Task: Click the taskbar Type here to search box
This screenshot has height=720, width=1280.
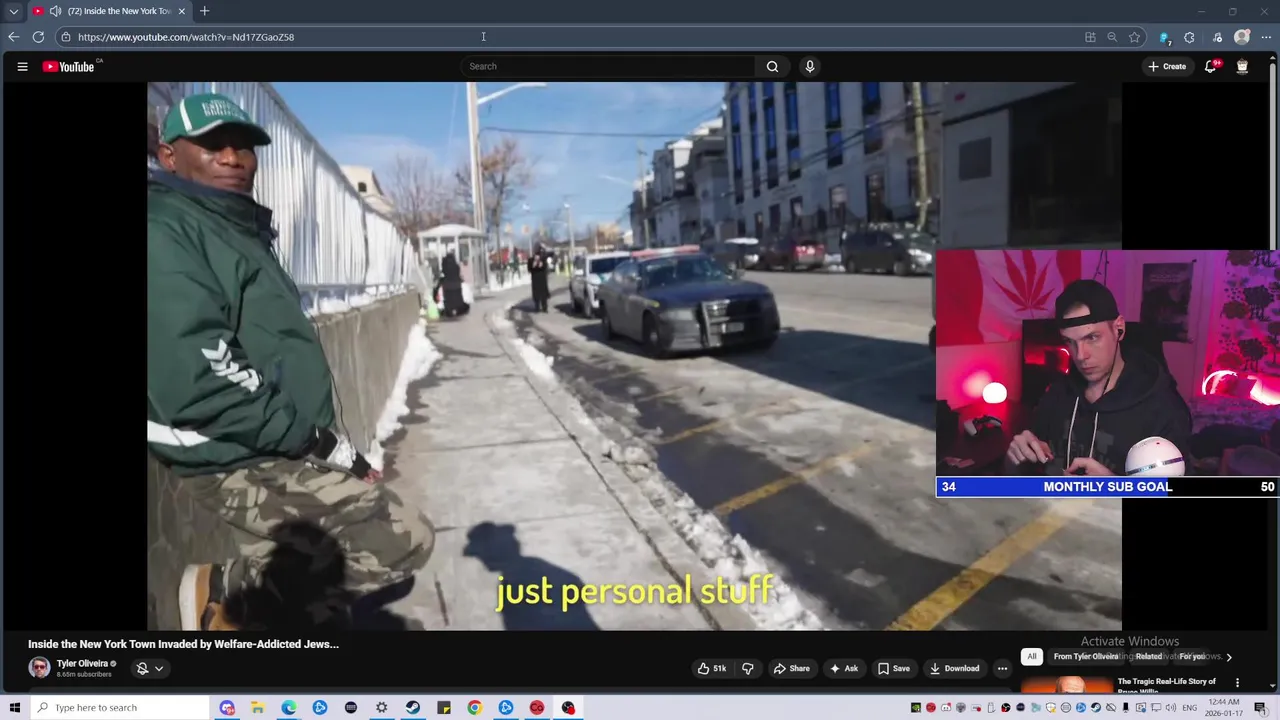Action: tap(119, 708)
